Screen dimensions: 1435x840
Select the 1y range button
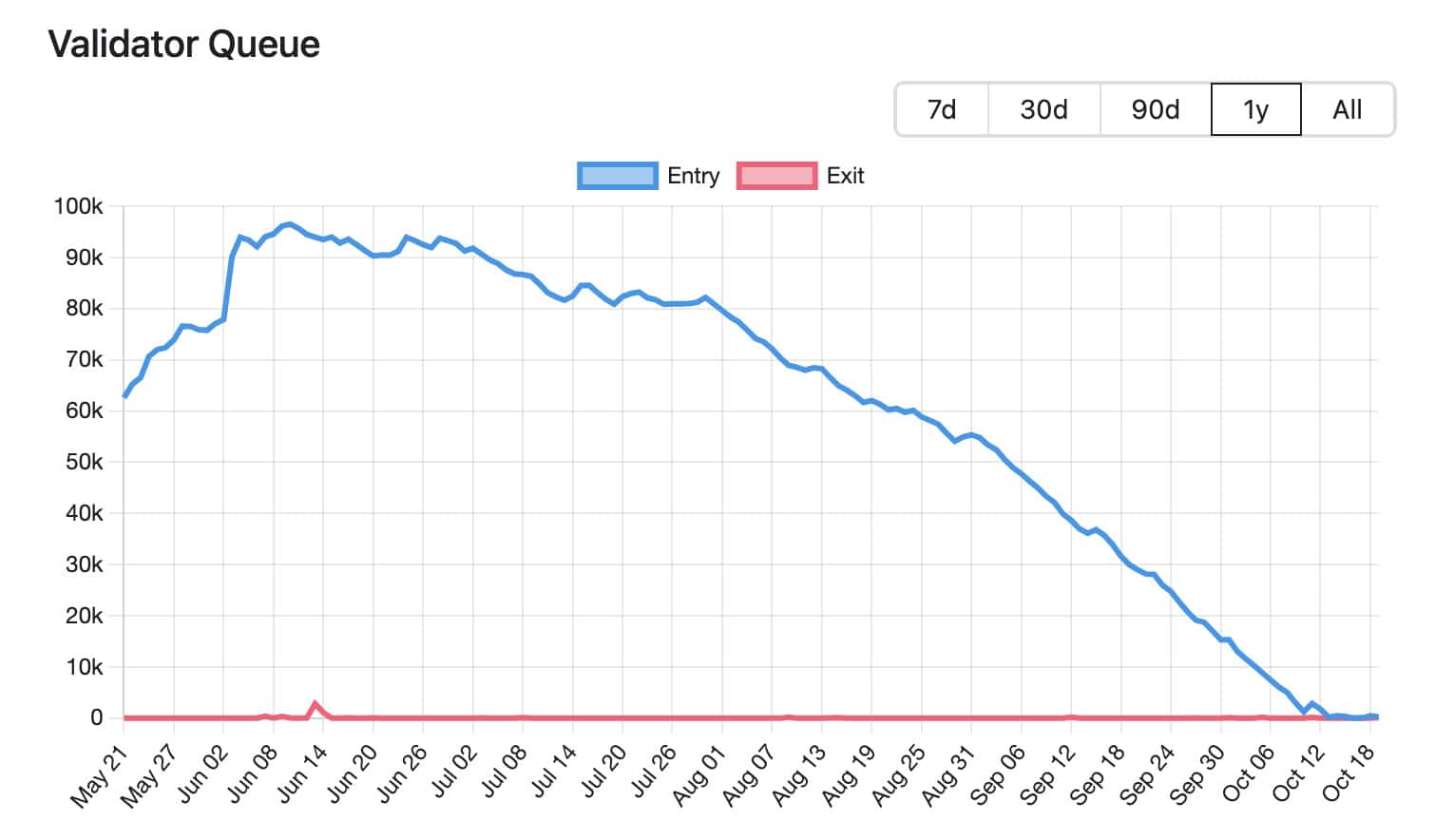(1256, 109)
